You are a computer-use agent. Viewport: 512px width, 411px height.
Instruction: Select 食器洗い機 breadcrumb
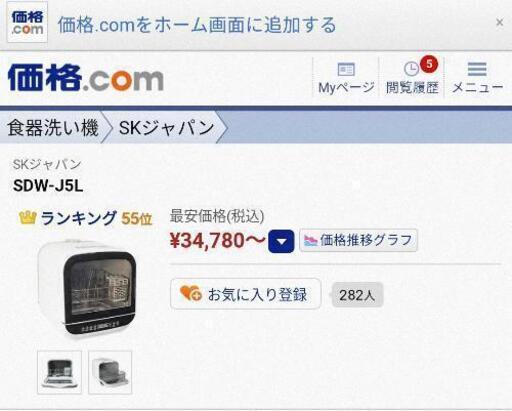(x=53, y=128)
